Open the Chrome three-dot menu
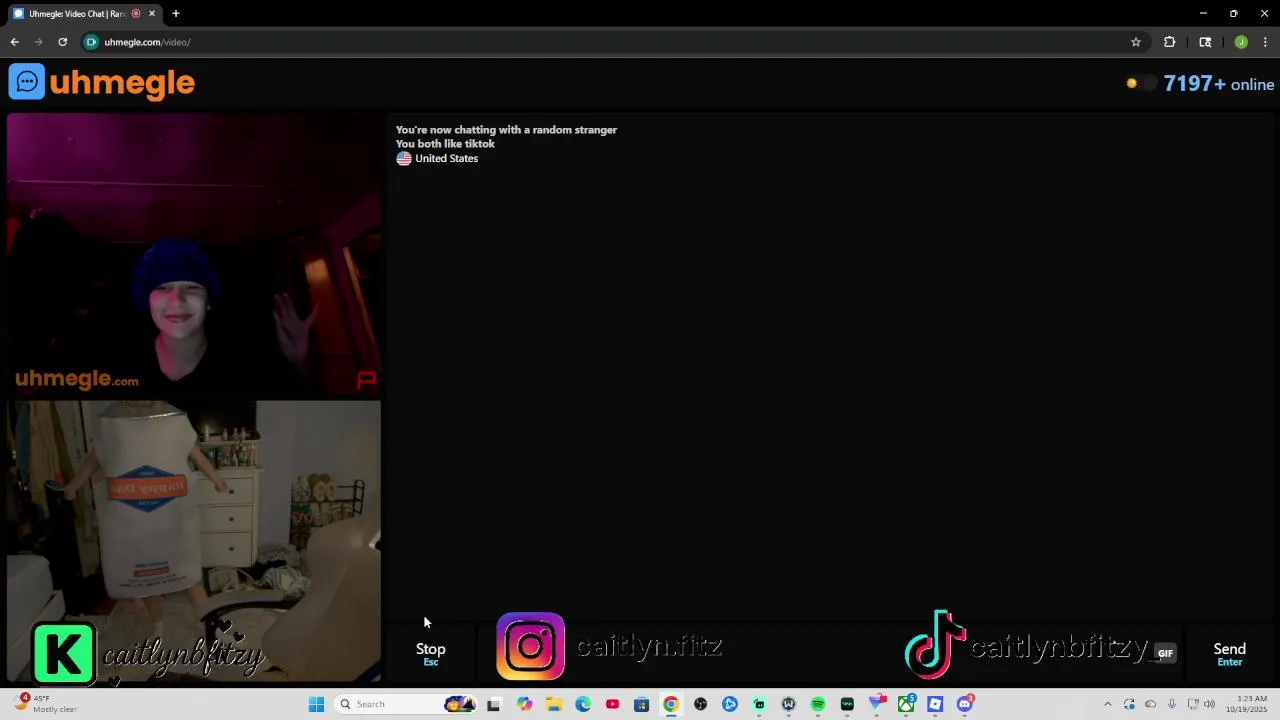This screenshot has height=720, width=1280. point(1265,42)
